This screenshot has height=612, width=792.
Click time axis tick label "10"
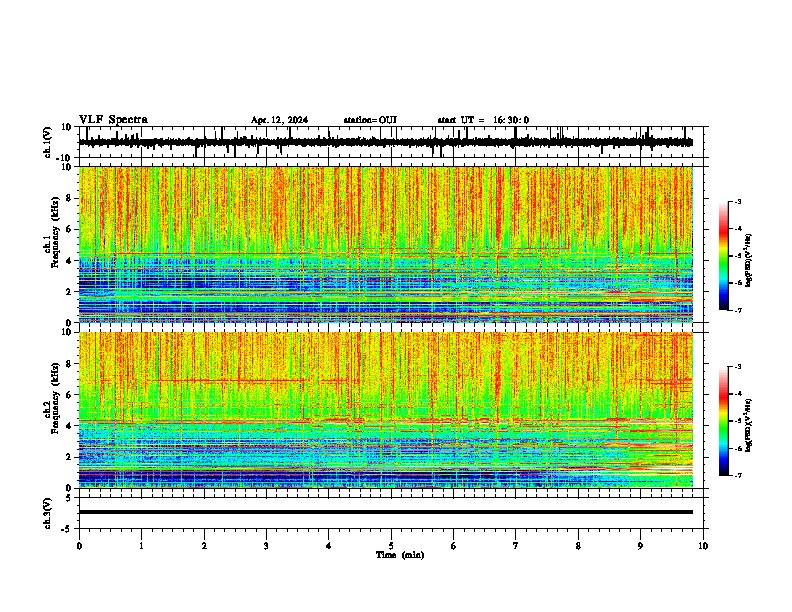(703, 546)
